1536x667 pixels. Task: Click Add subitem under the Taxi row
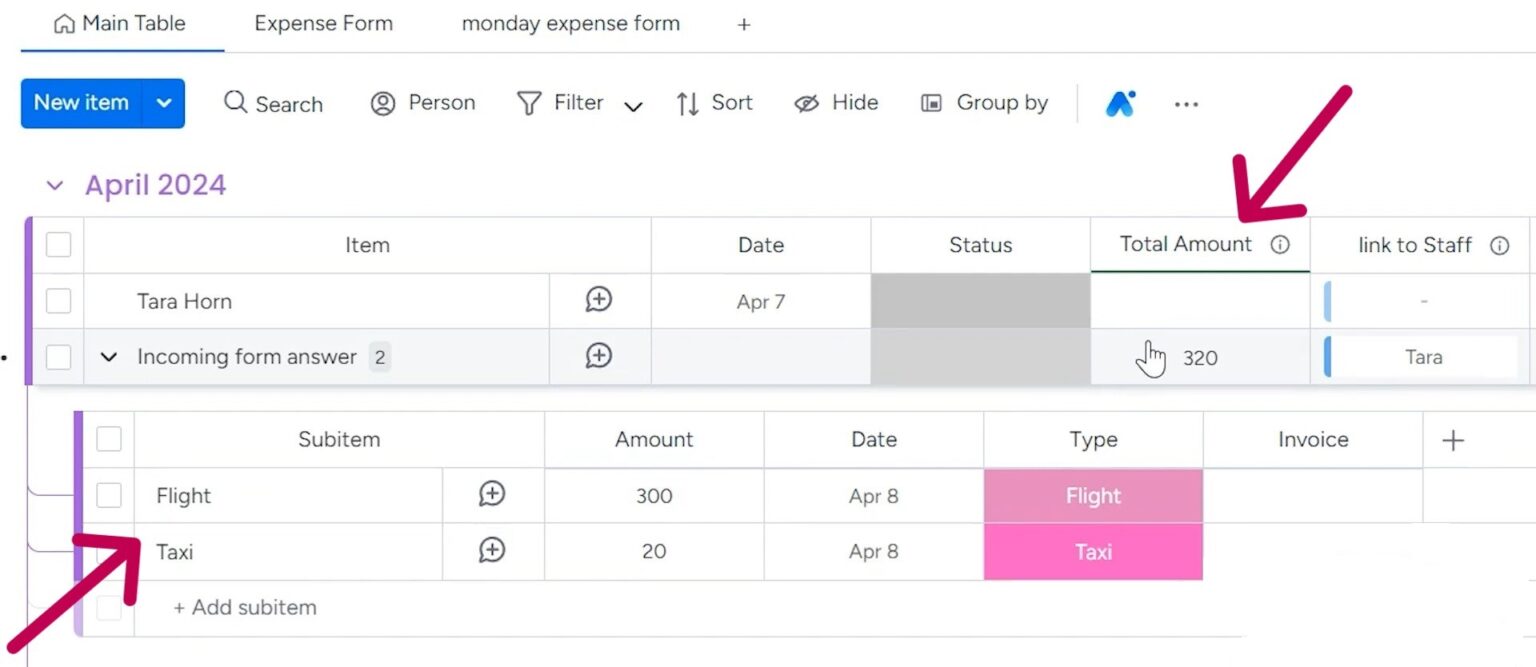click(245, 607)
